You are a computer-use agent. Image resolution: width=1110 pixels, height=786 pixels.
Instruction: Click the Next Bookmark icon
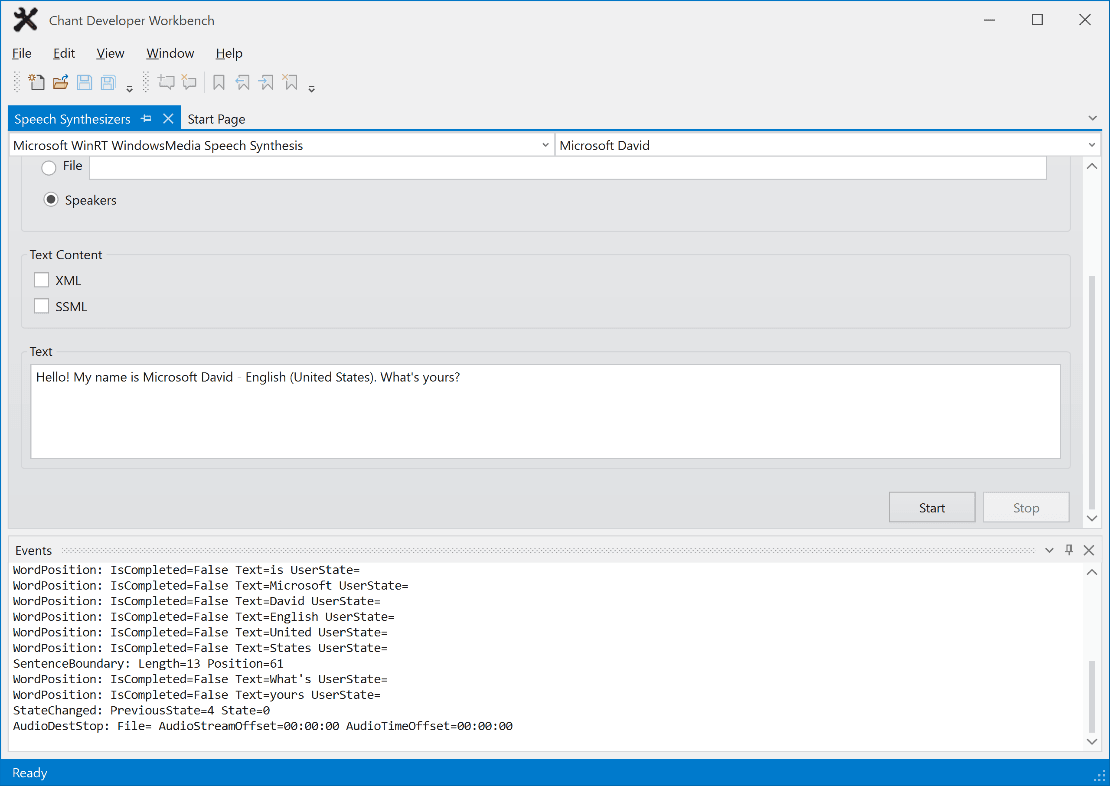(x=266, y=82)
